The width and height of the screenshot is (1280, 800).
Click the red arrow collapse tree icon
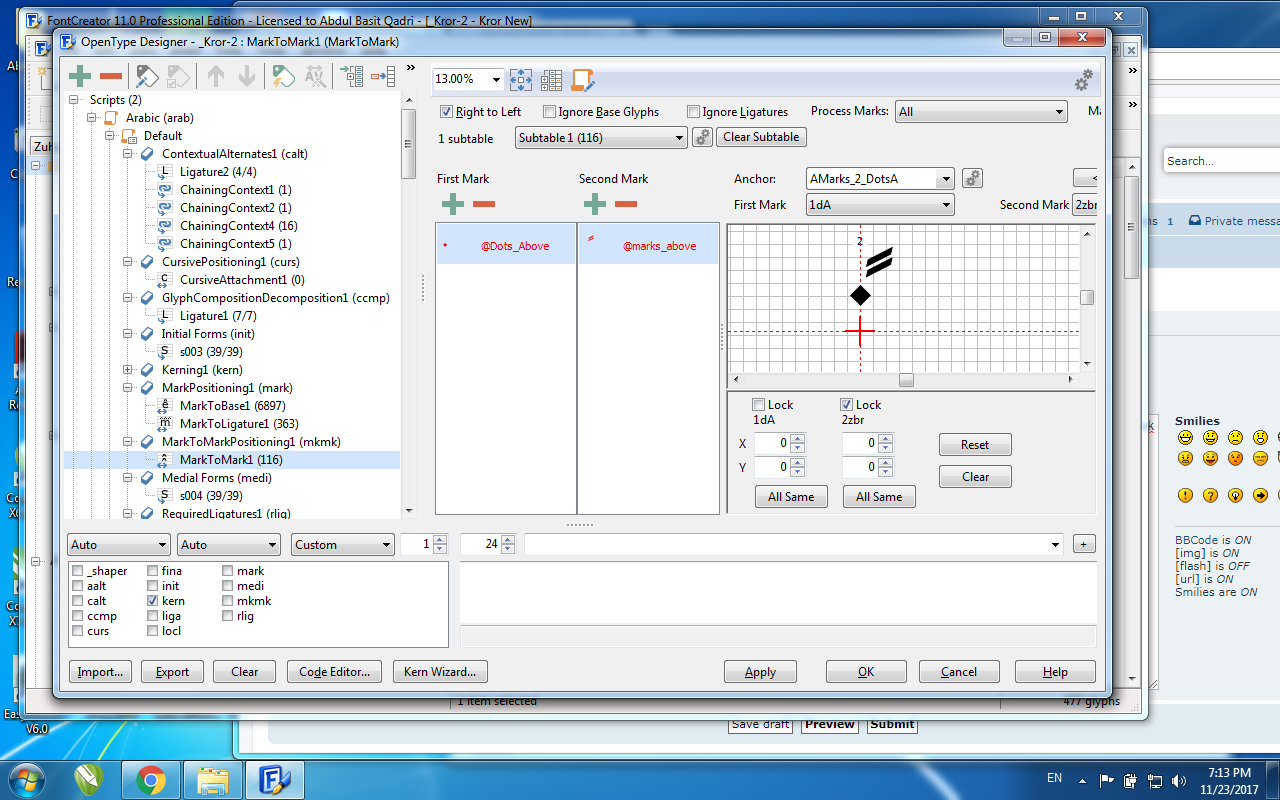tap(383, 76)
